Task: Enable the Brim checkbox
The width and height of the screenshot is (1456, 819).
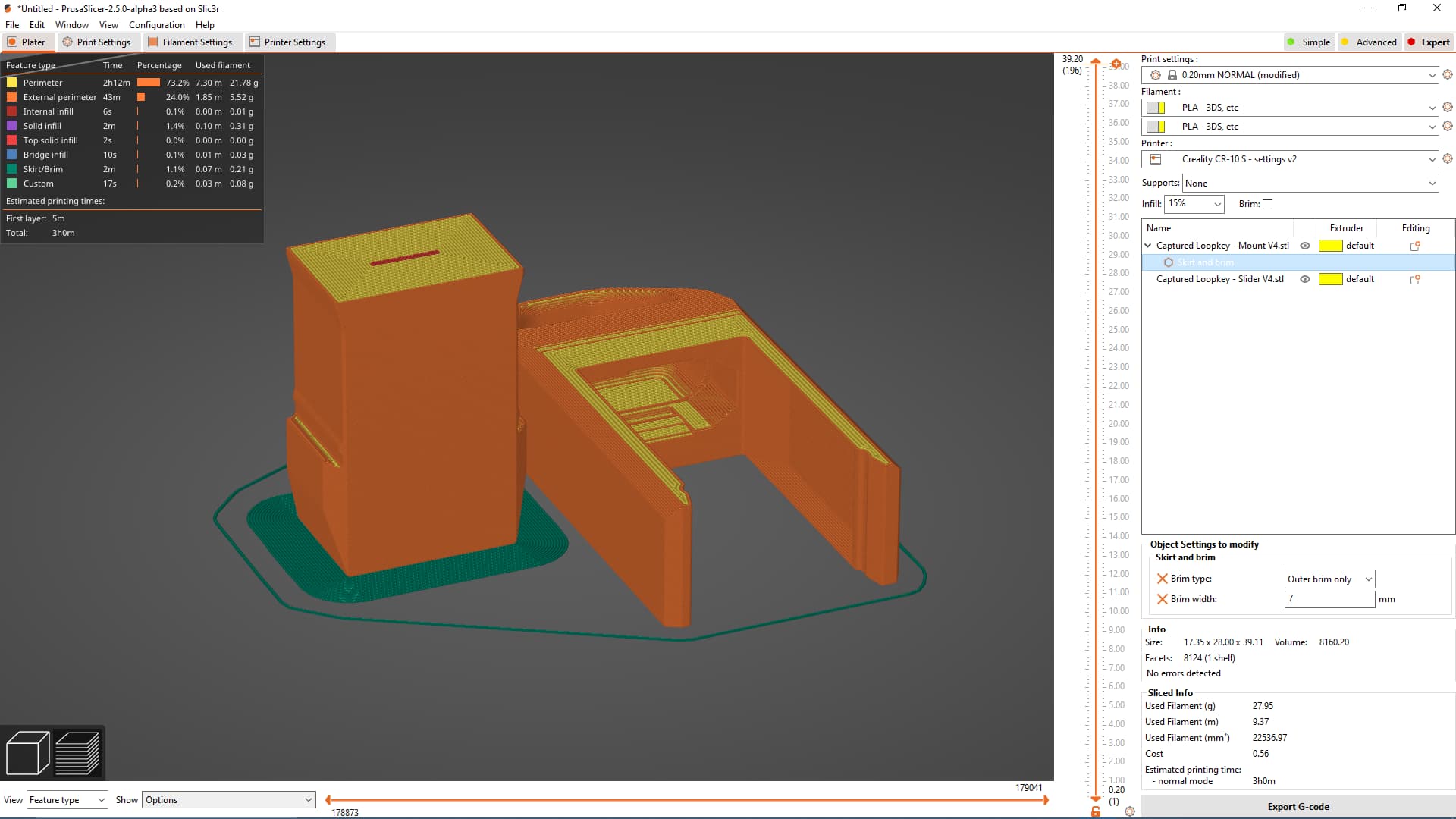Action: [1268, 204]
